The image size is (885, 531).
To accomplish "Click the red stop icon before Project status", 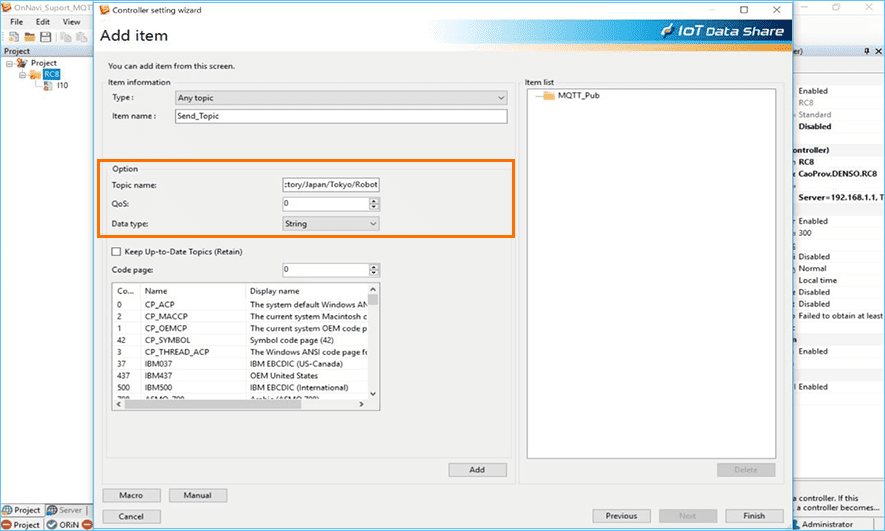I will pyautogui.click(x=7, y=524).
